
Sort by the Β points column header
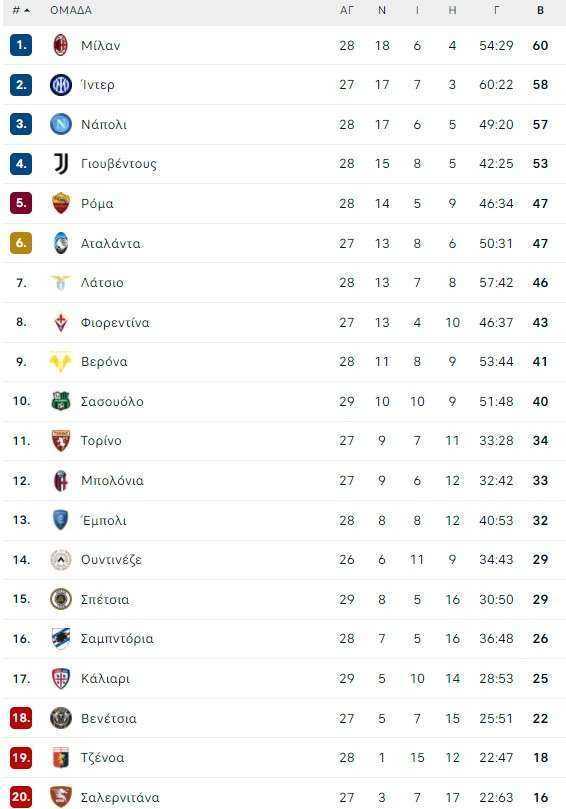point(540,10)
